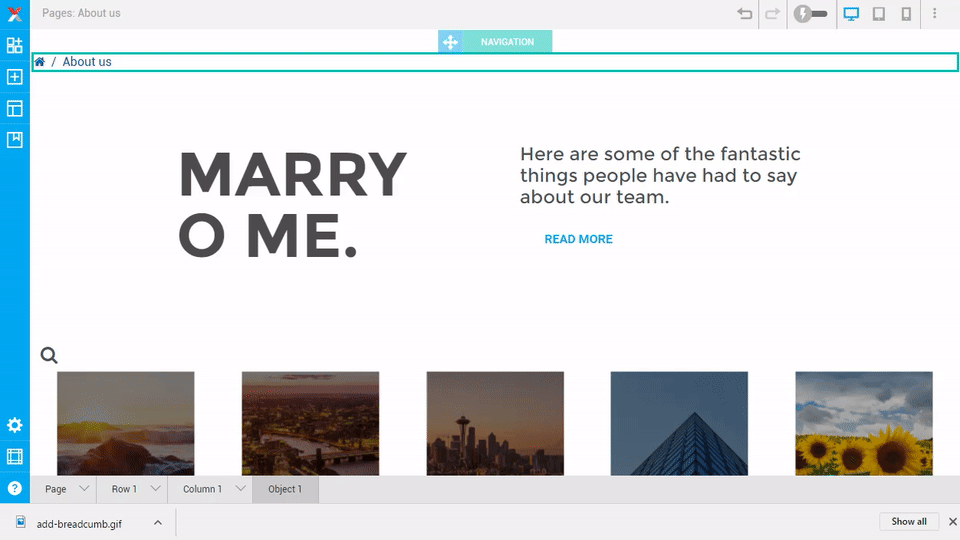Expand the download item options chevron
This screenshot has height=540, width=960.
coord(158,523)
